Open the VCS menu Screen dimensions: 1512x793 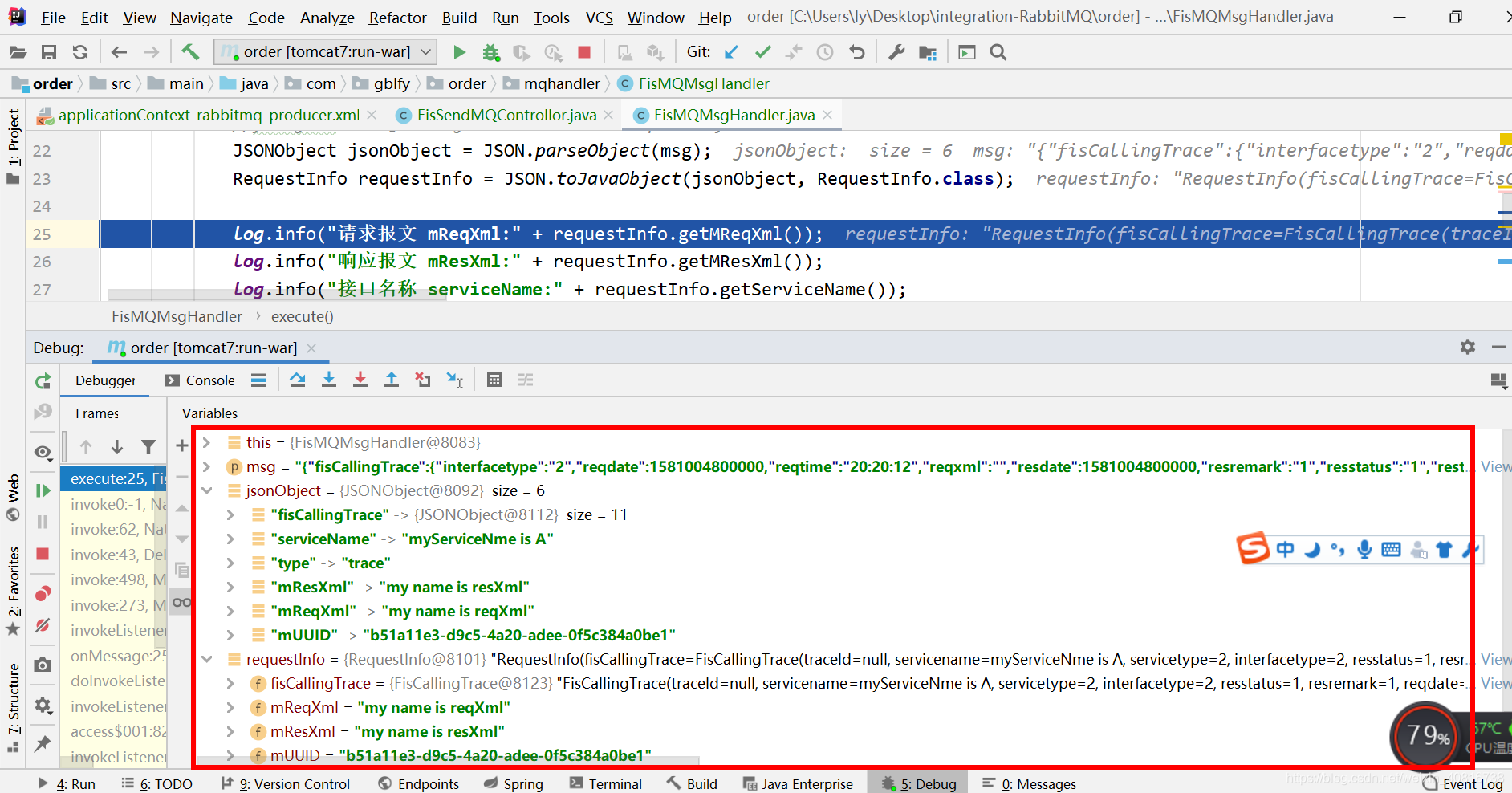tap(599, 18)
